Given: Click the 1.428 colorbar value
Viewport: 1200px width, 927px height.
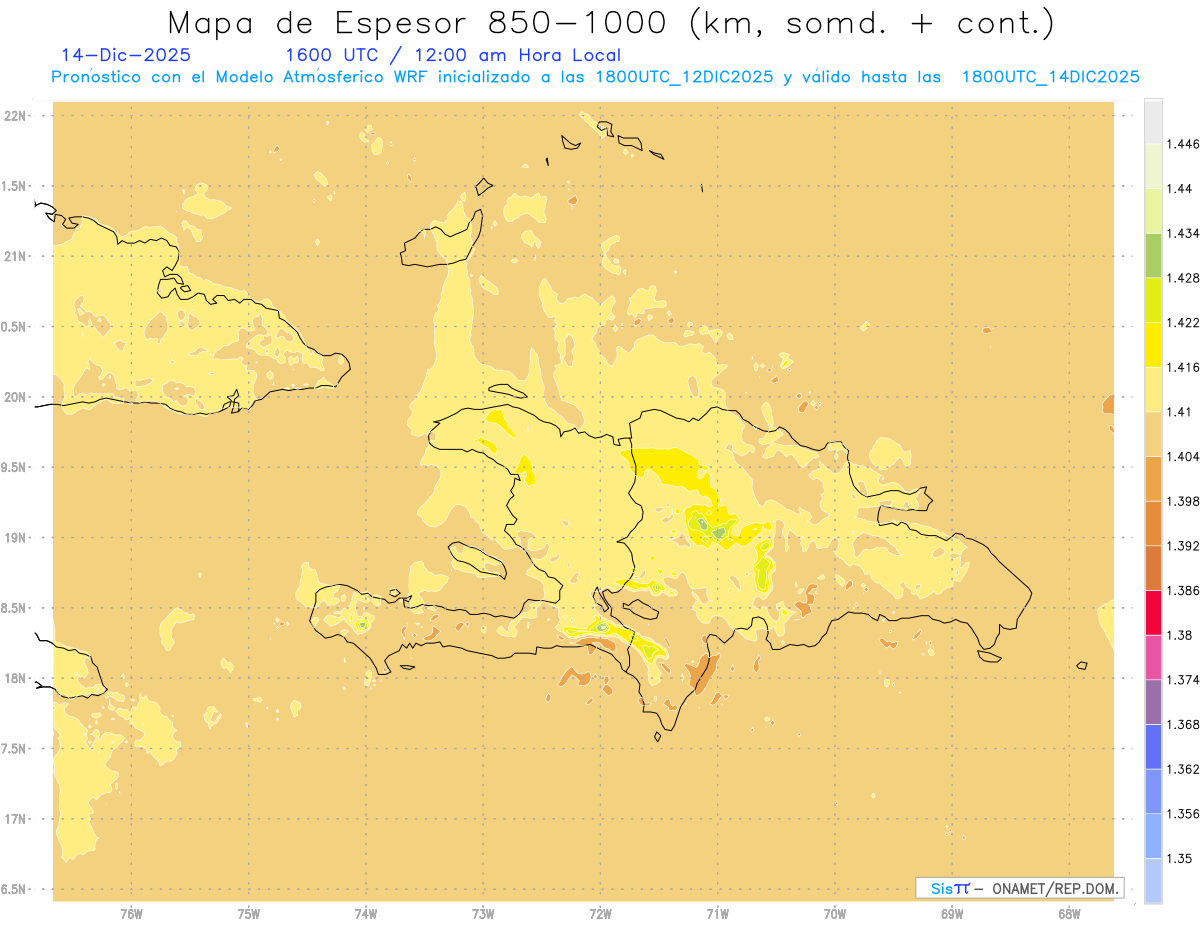Looking at the screenshot, I should pos(1185,278).
